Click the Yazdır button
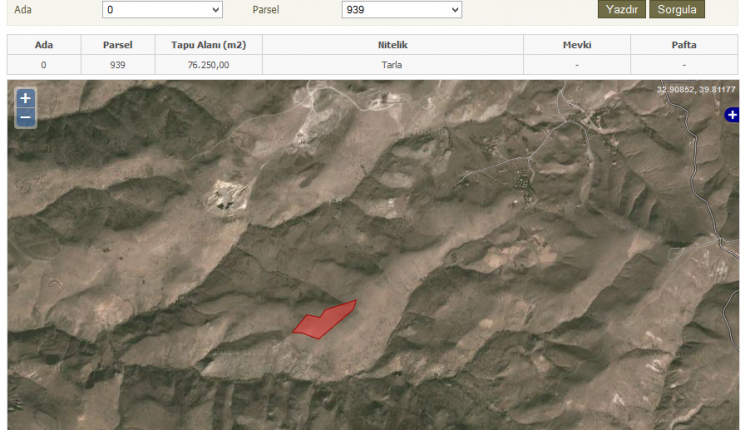Image resolution: width=750 pixels, height=430 pixels. [622, 9]
